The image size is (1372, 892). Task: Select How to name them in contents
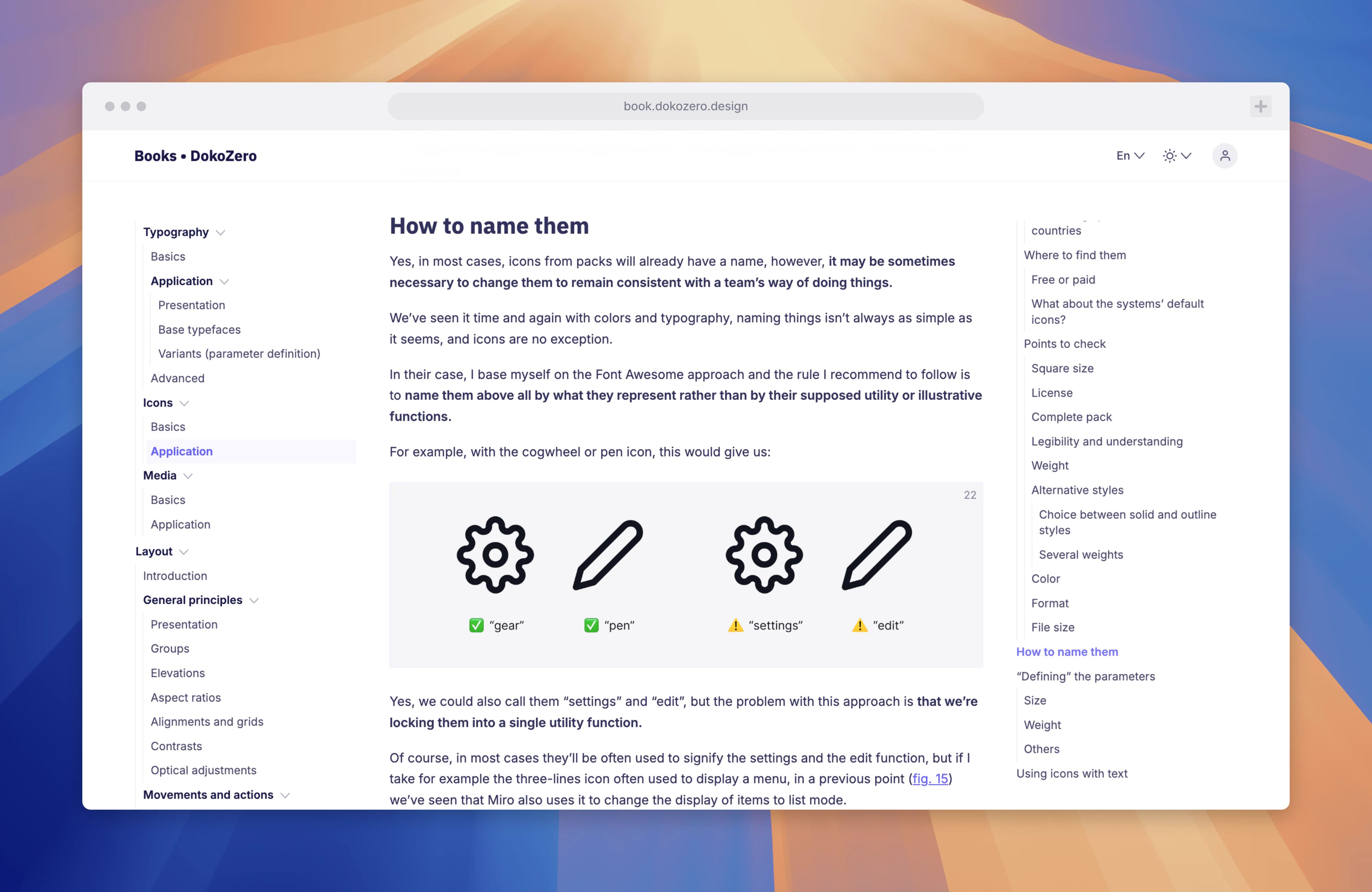tap(1066, 652)
